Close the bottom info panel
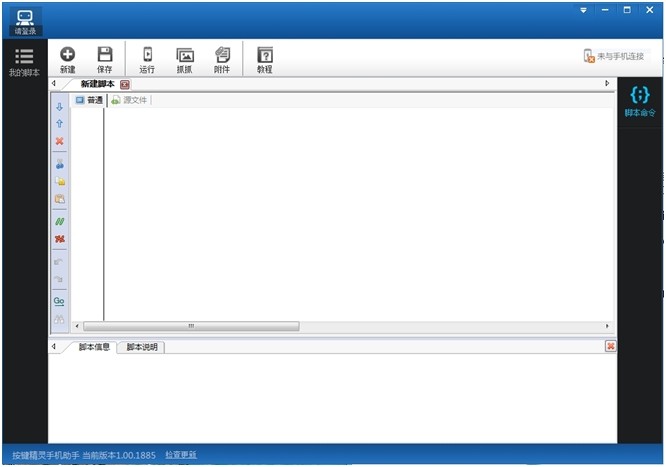Screen dimensions: 666x467 610,346
